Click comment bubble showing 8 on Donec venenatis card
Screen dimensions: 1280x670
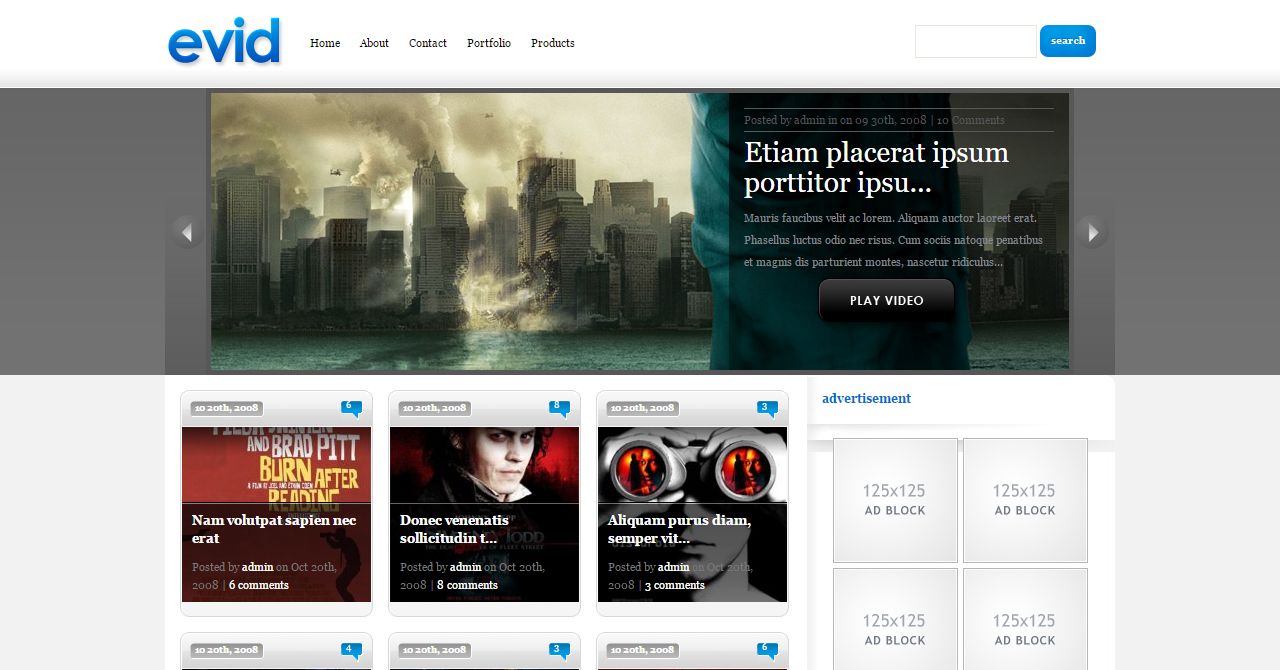pyautogui.click(x=559, y=408)
